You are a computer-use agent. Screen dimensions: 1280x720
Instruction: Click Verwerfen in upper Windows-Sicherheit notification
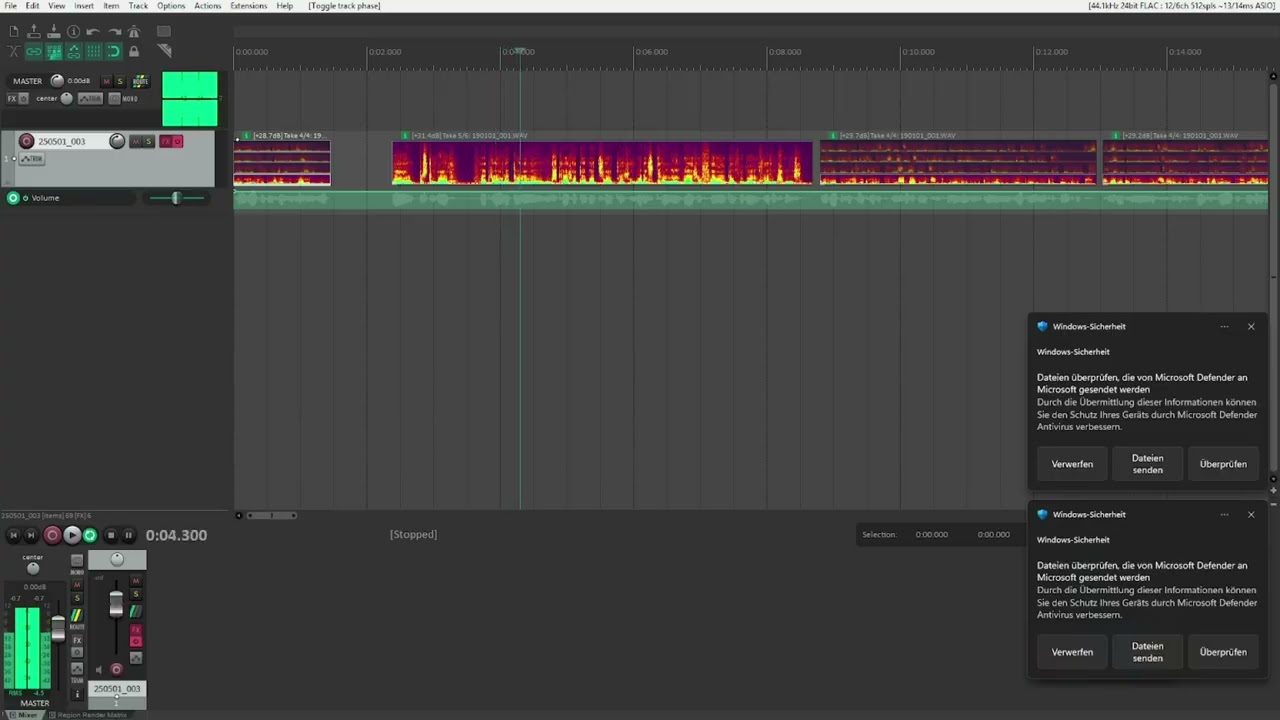click(x=1072, y=464)
